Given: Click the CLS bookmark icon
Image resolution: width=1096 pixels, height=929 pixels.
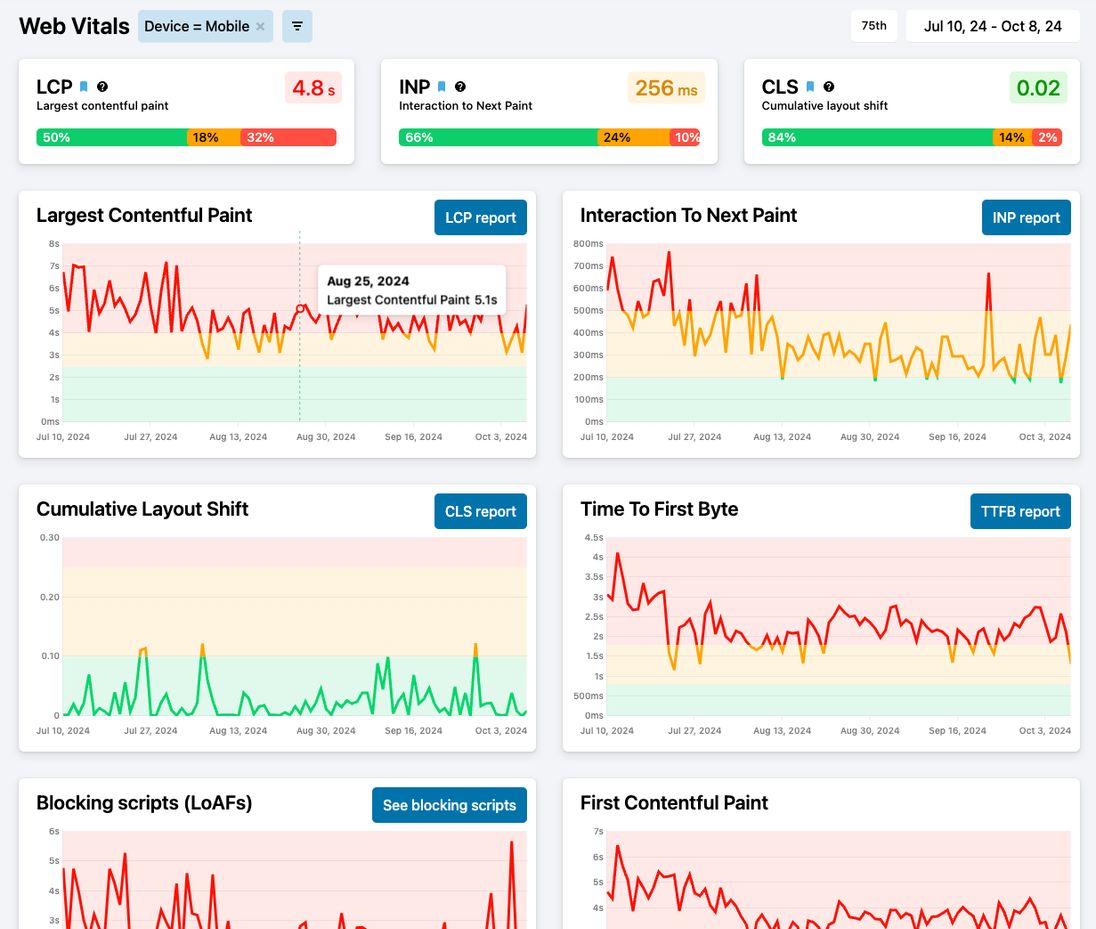Looking at the screenshot, I should click(810, 87).
